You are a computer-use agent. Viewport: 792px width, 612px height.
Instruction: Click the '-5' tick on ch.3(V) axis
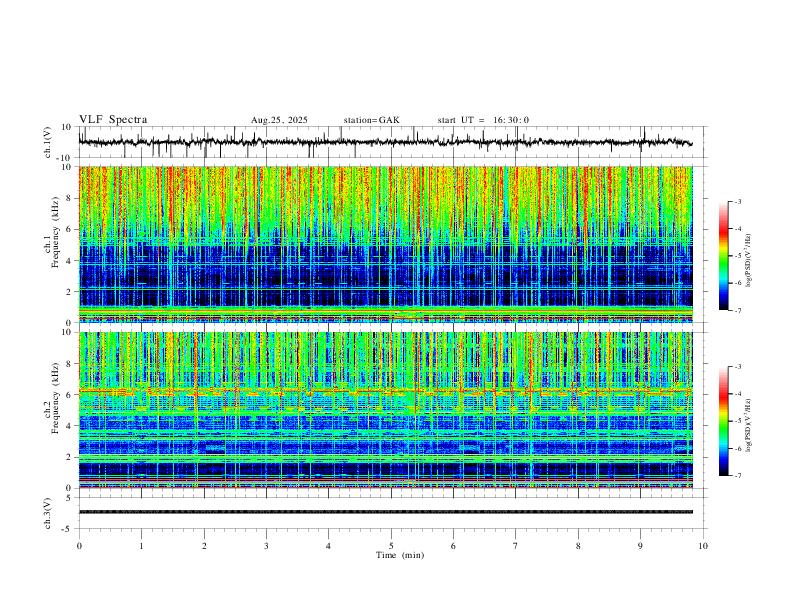(x=68, y=529)
